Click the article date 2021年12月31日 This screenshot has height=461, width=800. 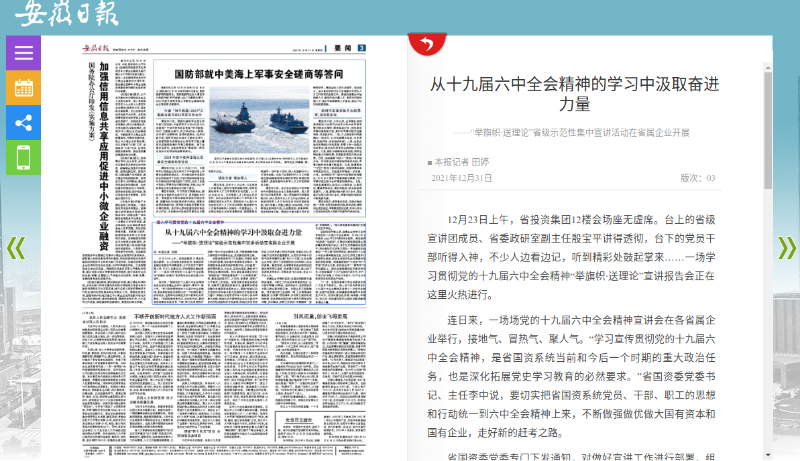pyautogui.click(x=461, y=178)
